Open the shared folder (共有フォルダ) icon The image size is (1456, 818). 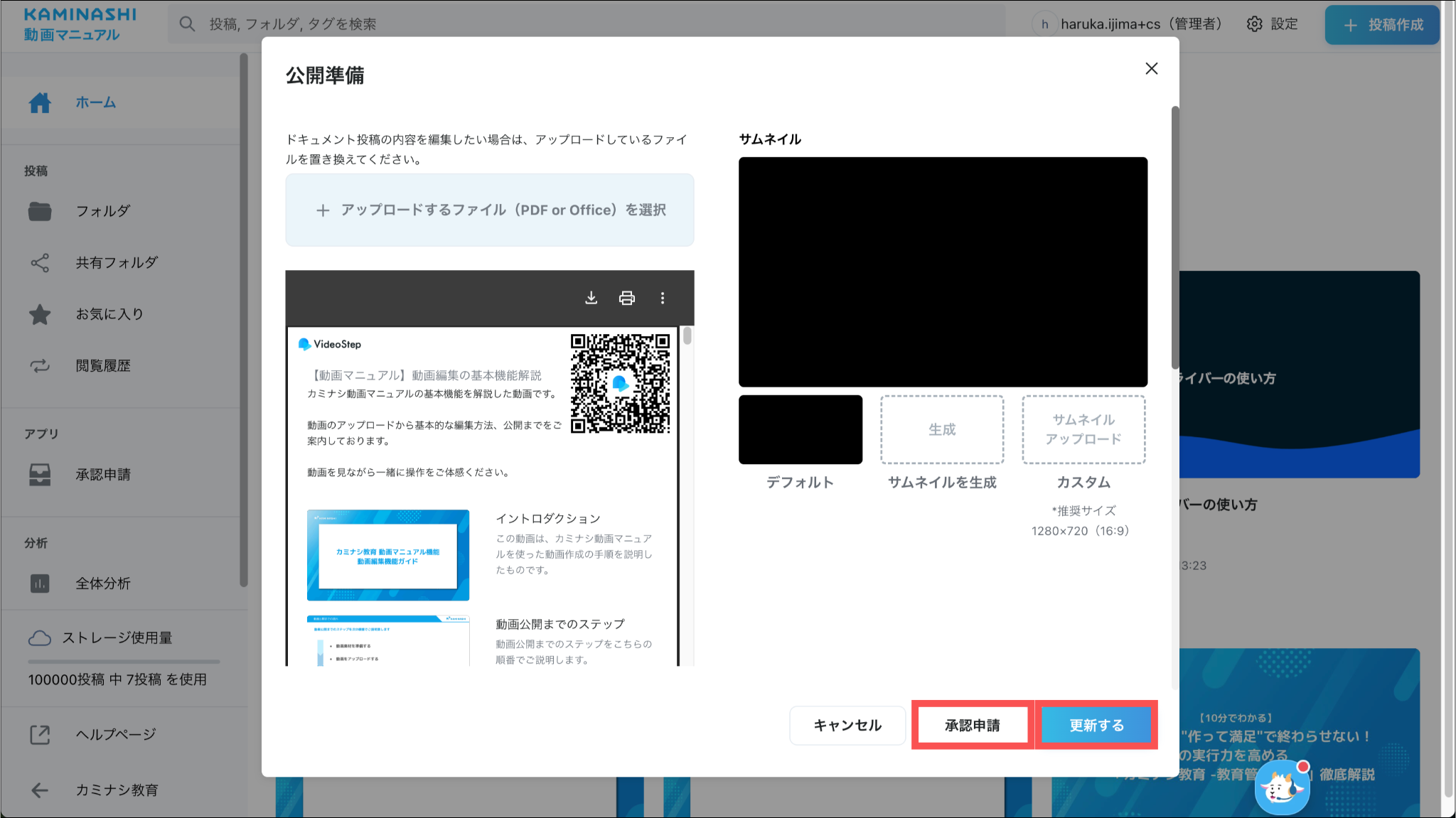coord(40,263)
